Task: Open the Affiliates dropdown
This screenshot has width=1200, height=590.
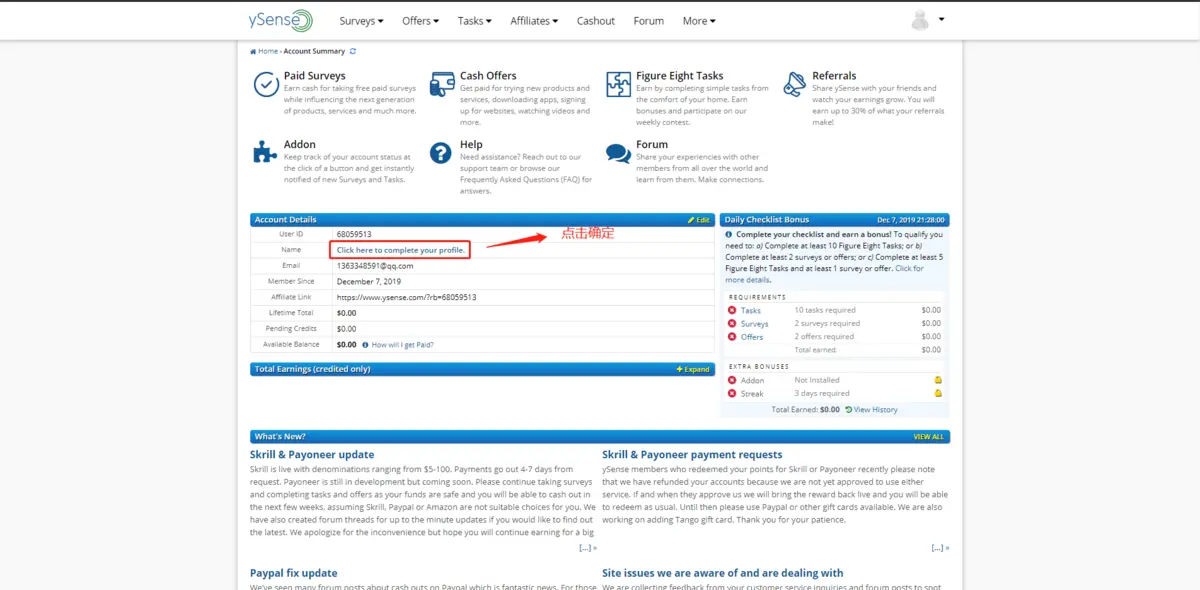Action: click(534, 21)
